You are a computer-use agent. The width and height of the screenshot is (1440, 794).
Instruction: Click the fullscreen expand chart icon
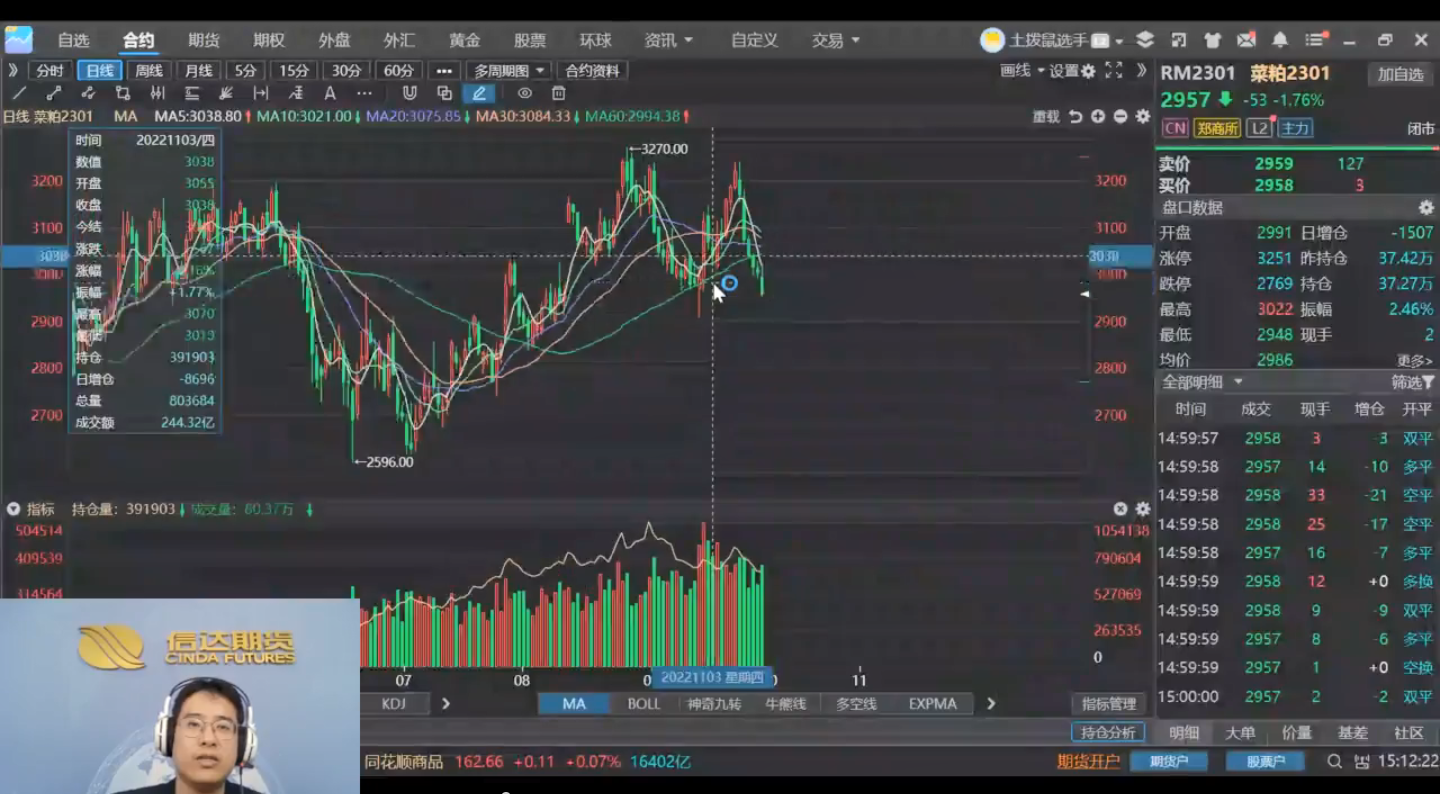pos(1114,70)
